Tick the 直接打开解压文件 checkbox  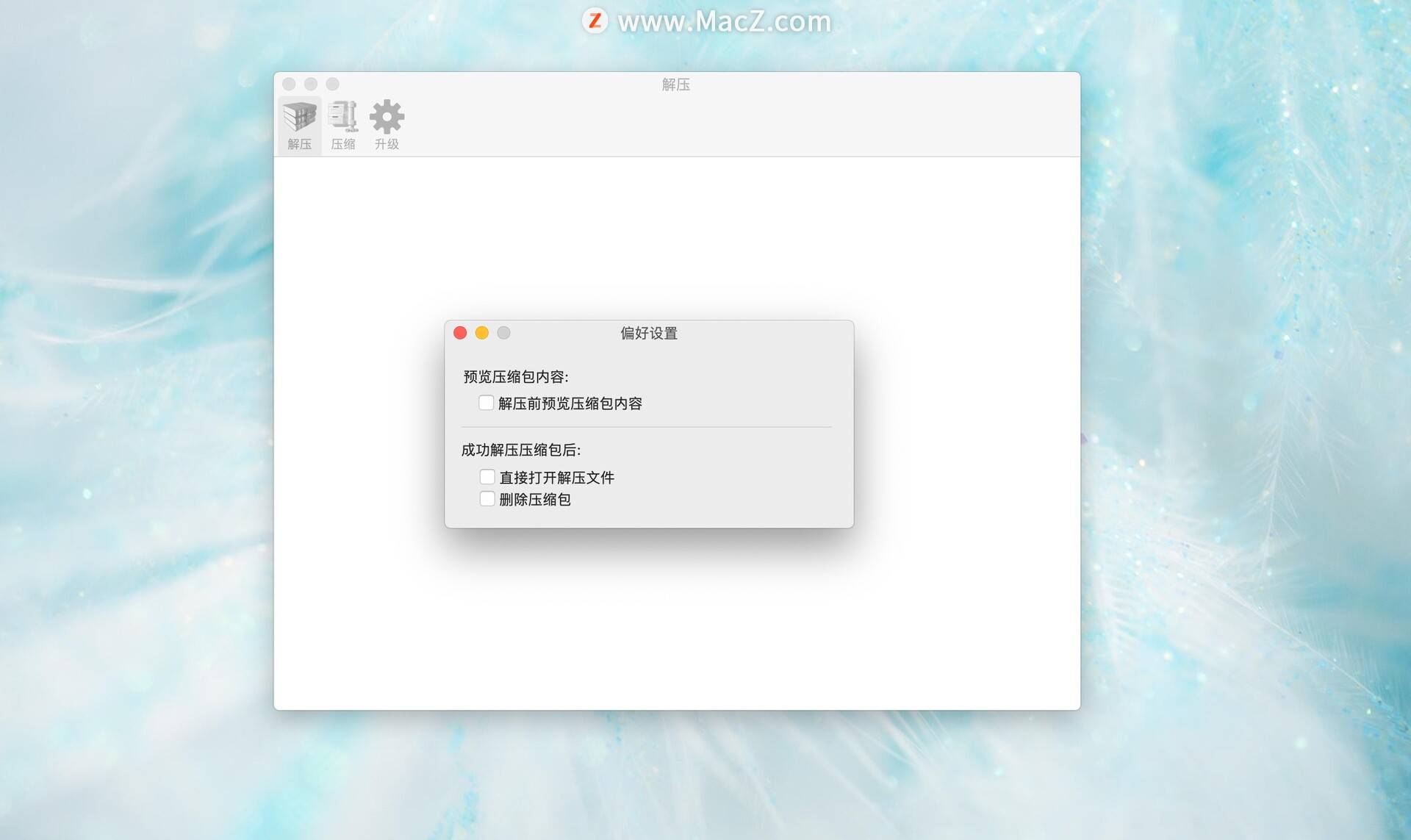[487, 477]
